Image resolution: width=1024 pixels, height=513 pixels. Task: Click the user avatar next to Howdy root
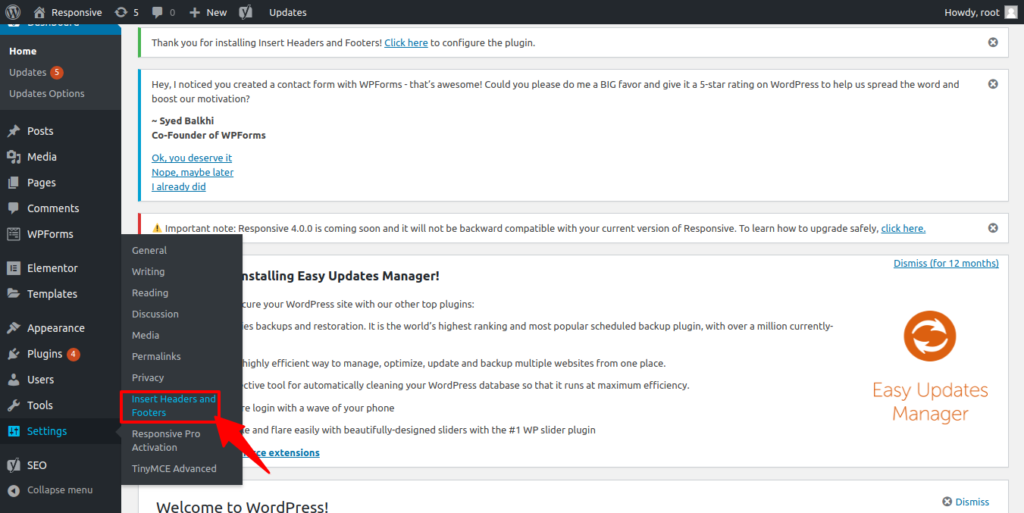tap(1011, 12)
